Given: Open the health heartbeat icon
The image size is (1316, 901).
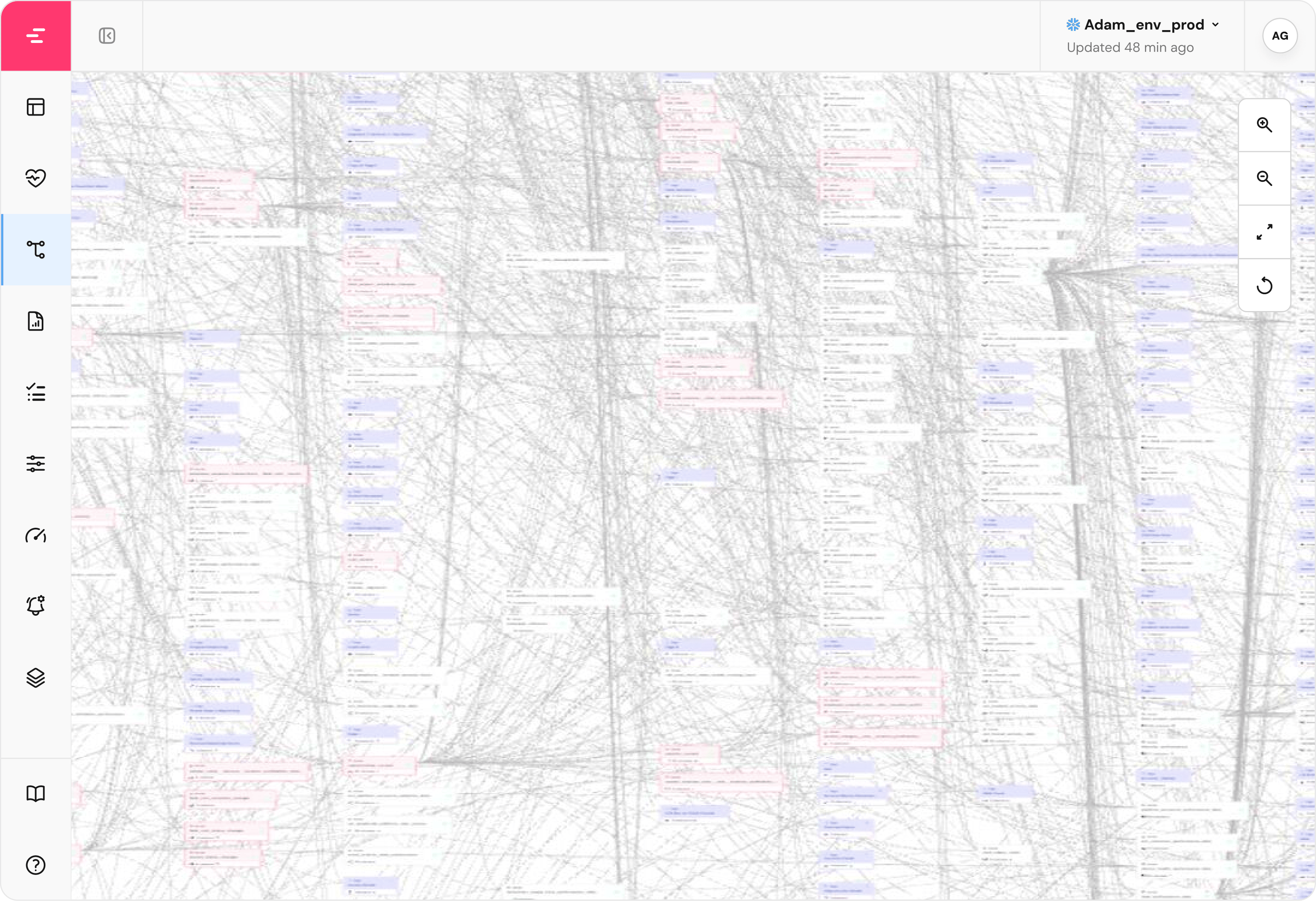Looking at the screenshot, I should coord(36,178).
